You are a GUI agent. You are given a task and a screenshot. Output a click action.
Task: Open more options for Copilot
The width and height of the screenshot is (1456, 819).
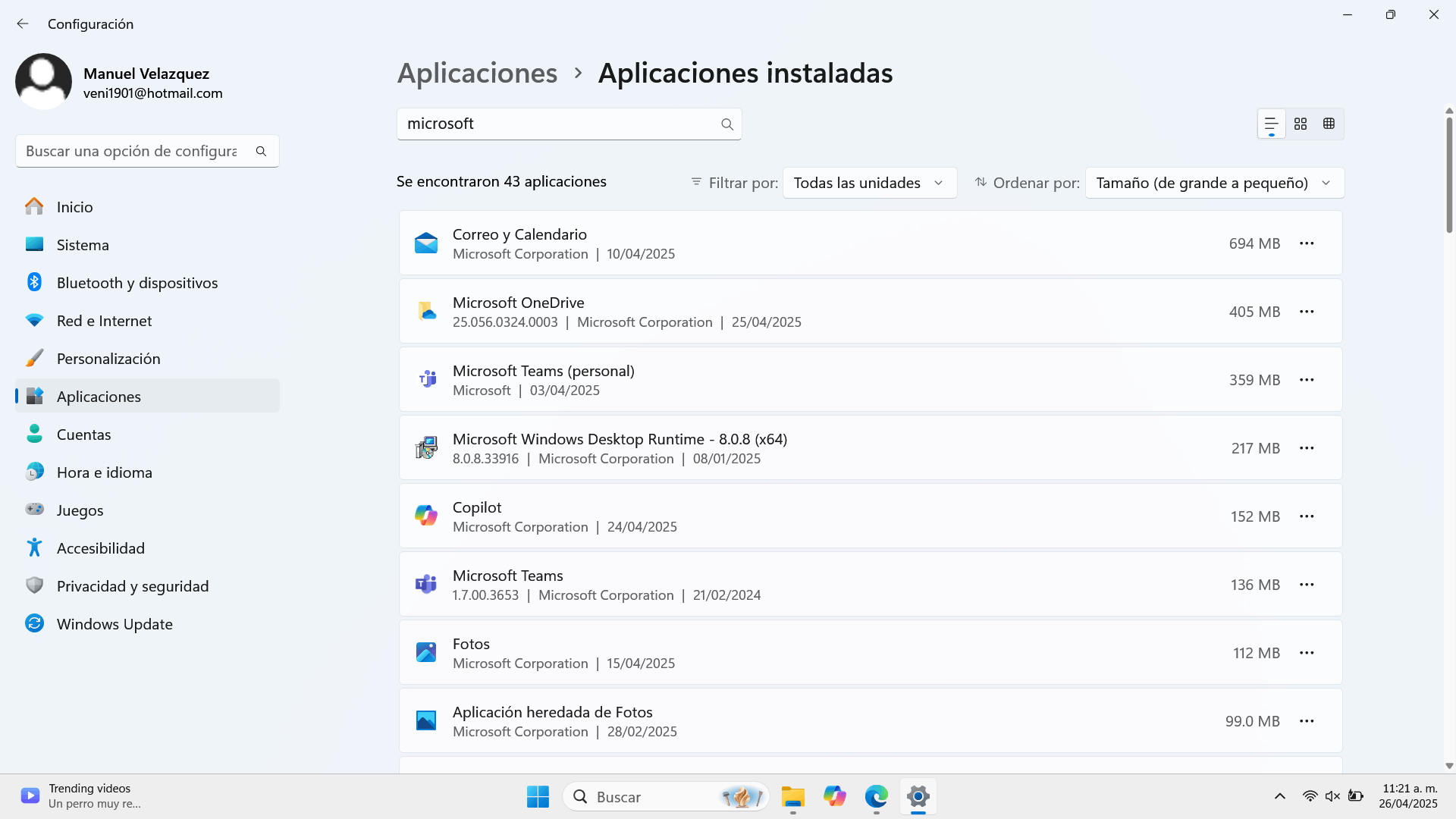pos(1306,516)
